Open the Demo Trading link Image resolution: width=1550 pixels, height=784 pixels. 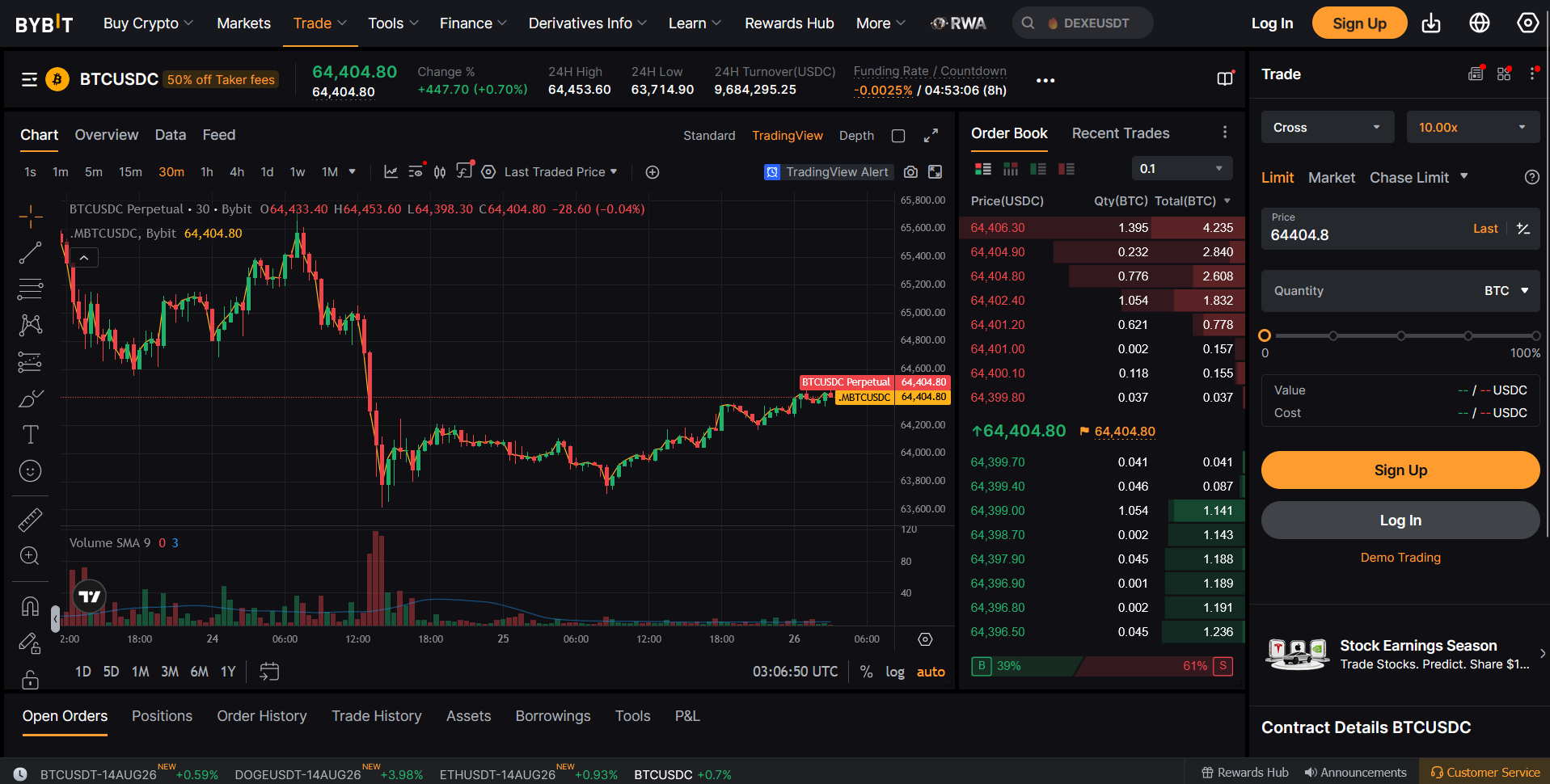[1400, 558]
